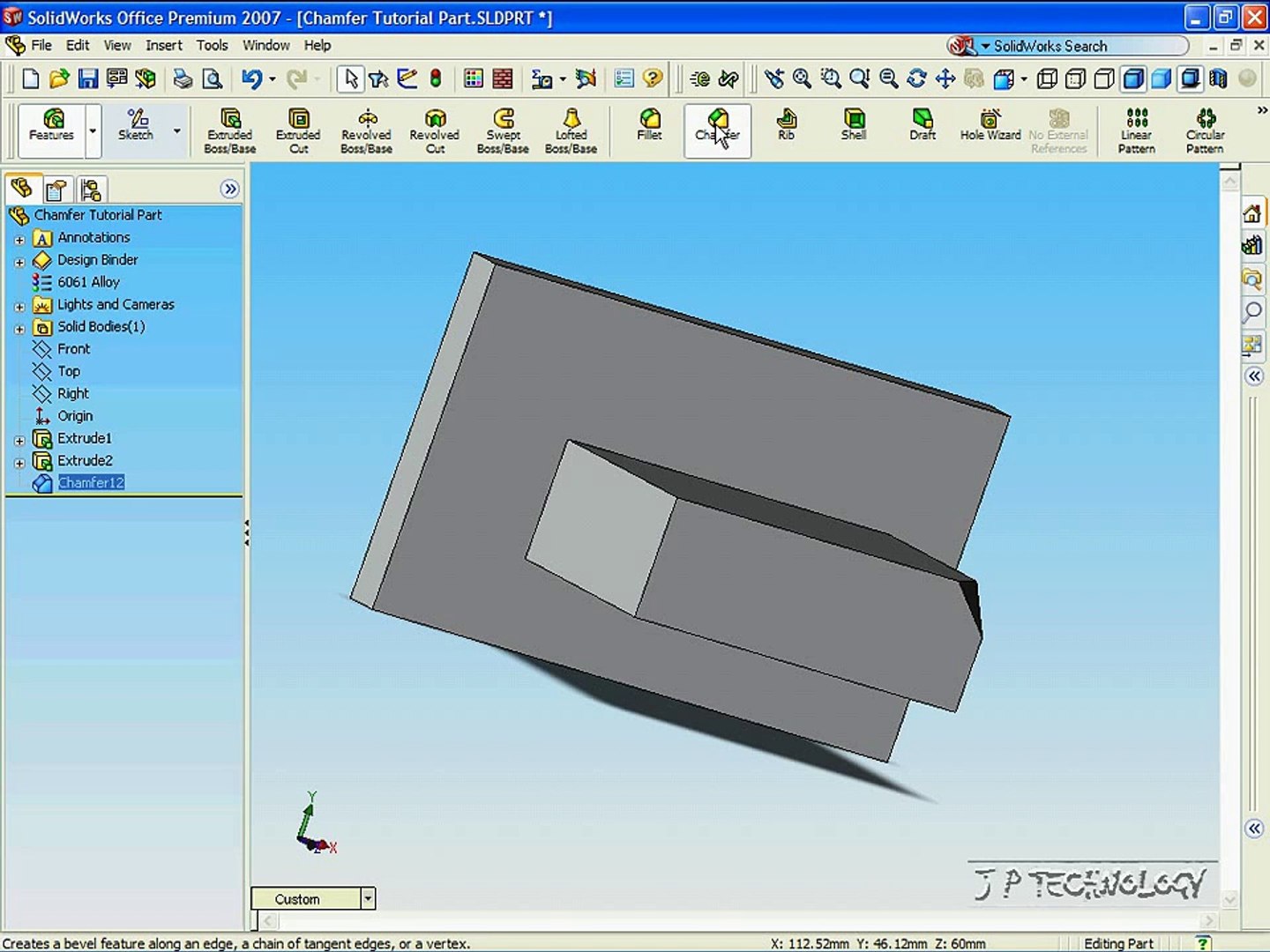Open Print Preview magnifier-page icon
The height and width of the screenshot is (952, 1270).
coord(213,79)
